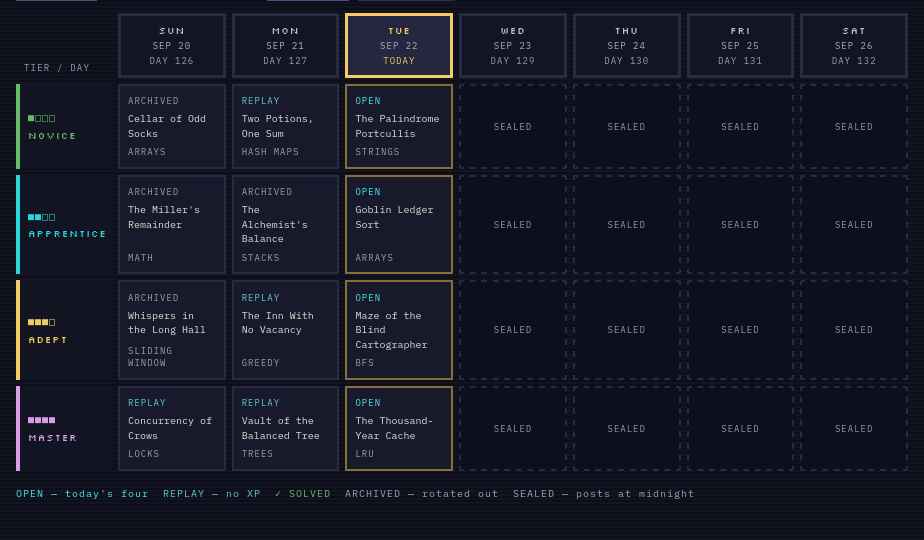Click the sealed Adept Thursday cell
The image size is (924, 540).
point(626,330)
